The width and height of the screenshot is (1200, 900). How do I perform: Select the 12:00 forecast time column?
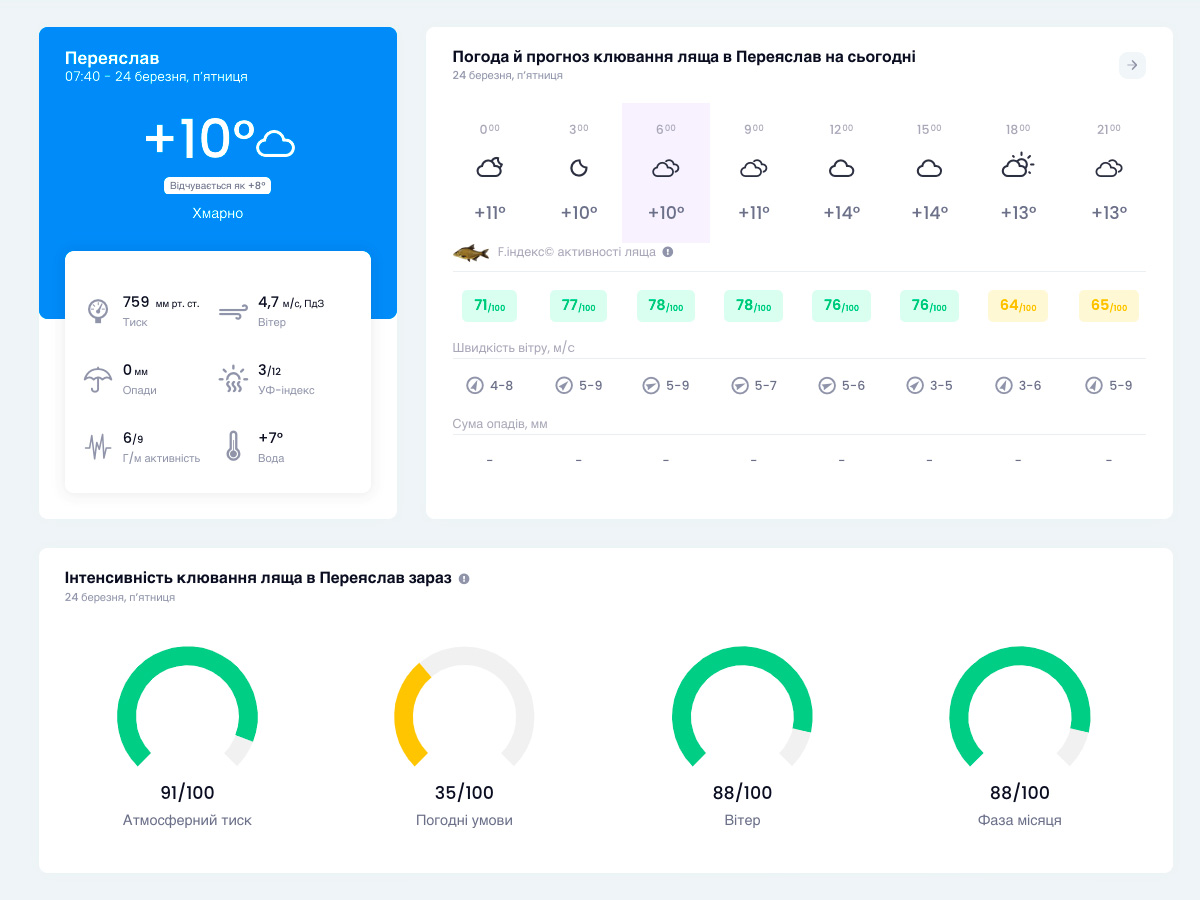[841, 172]
